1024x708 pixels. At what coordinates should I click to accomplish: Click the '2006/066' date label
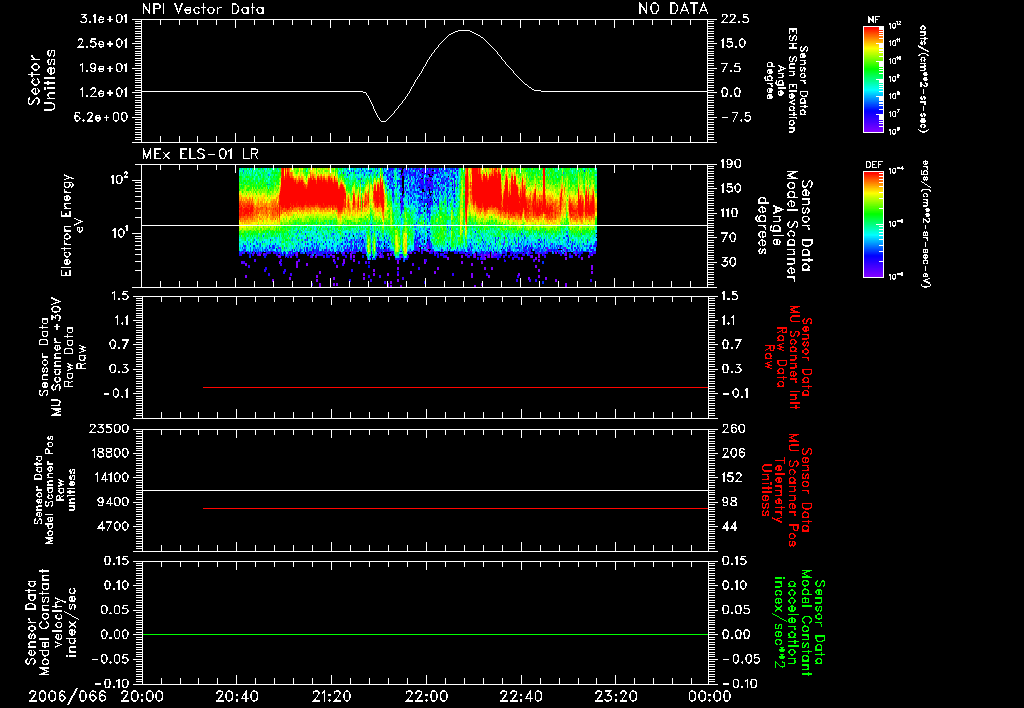click(x=67, y=696)
